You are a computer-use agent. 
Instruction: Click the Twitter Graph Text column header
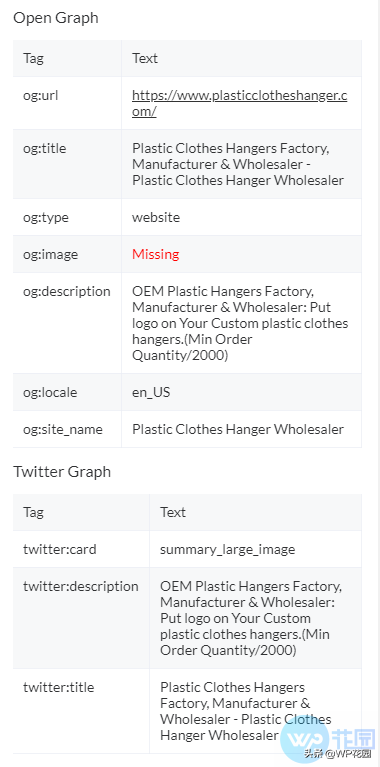click(173, 512)
